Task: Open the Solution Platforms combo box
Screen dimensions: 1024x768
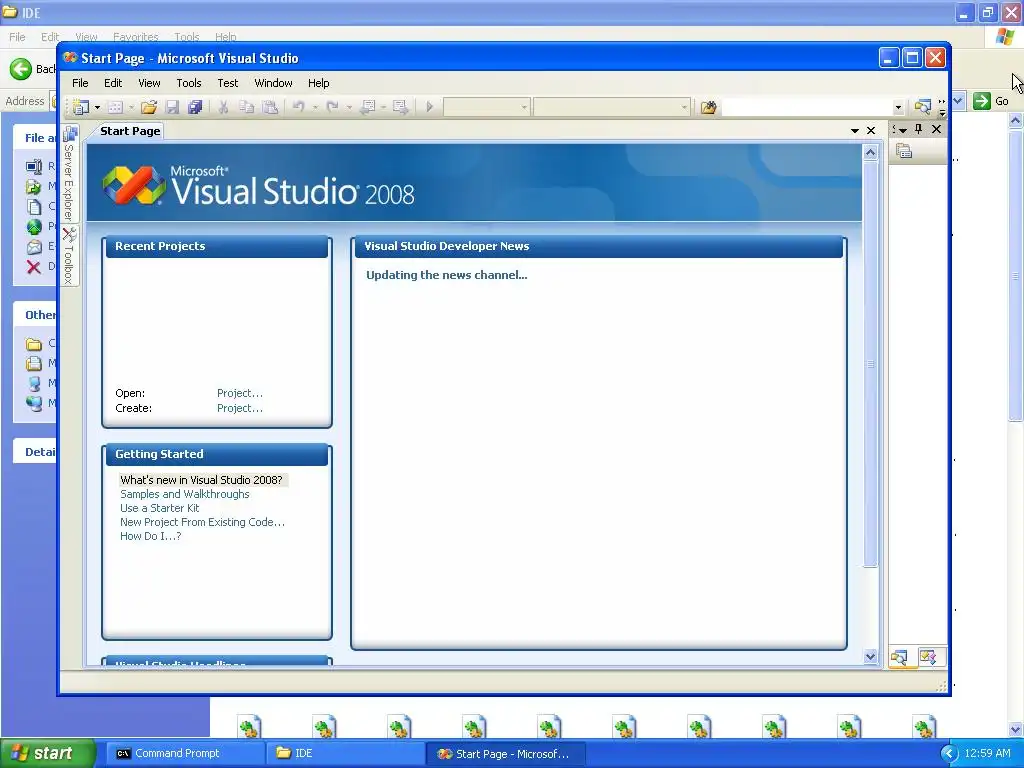Action: coord(612,107)
